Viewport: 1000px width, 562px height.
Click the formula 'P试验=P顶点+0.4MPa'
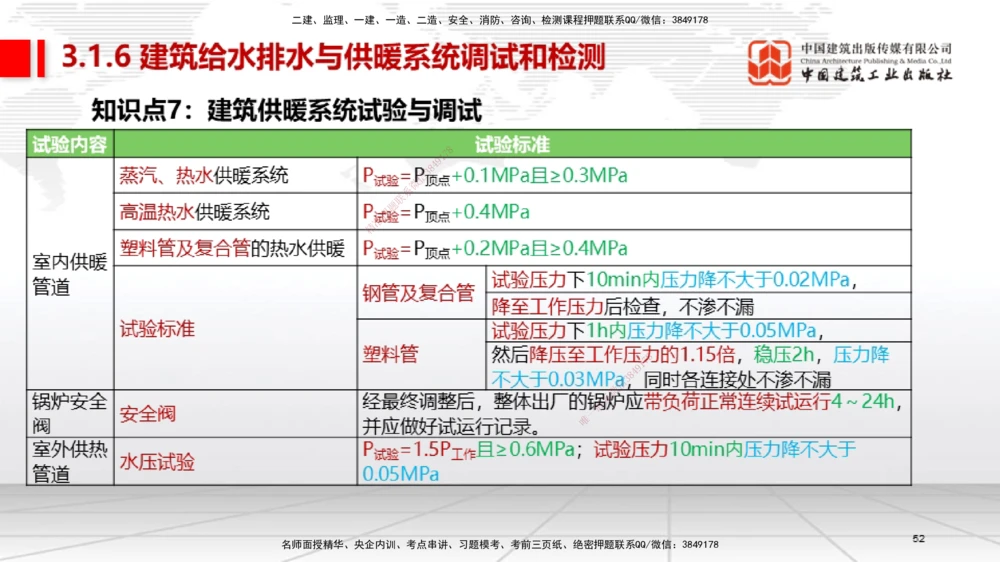pyautogui.click(x=446, y=212)
